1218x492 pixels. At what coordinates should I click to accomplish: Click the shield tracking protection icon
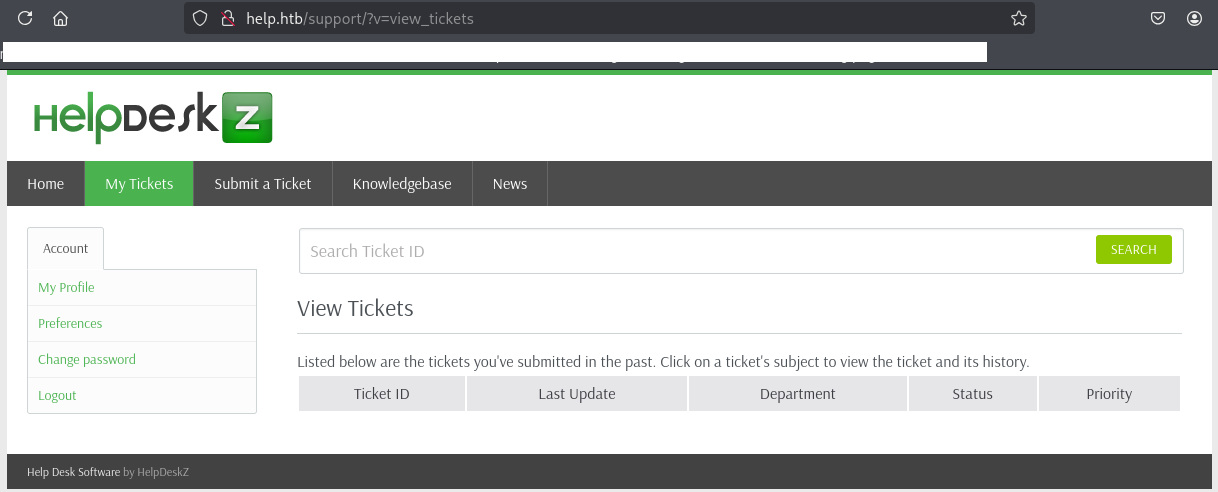click(200, 18)
